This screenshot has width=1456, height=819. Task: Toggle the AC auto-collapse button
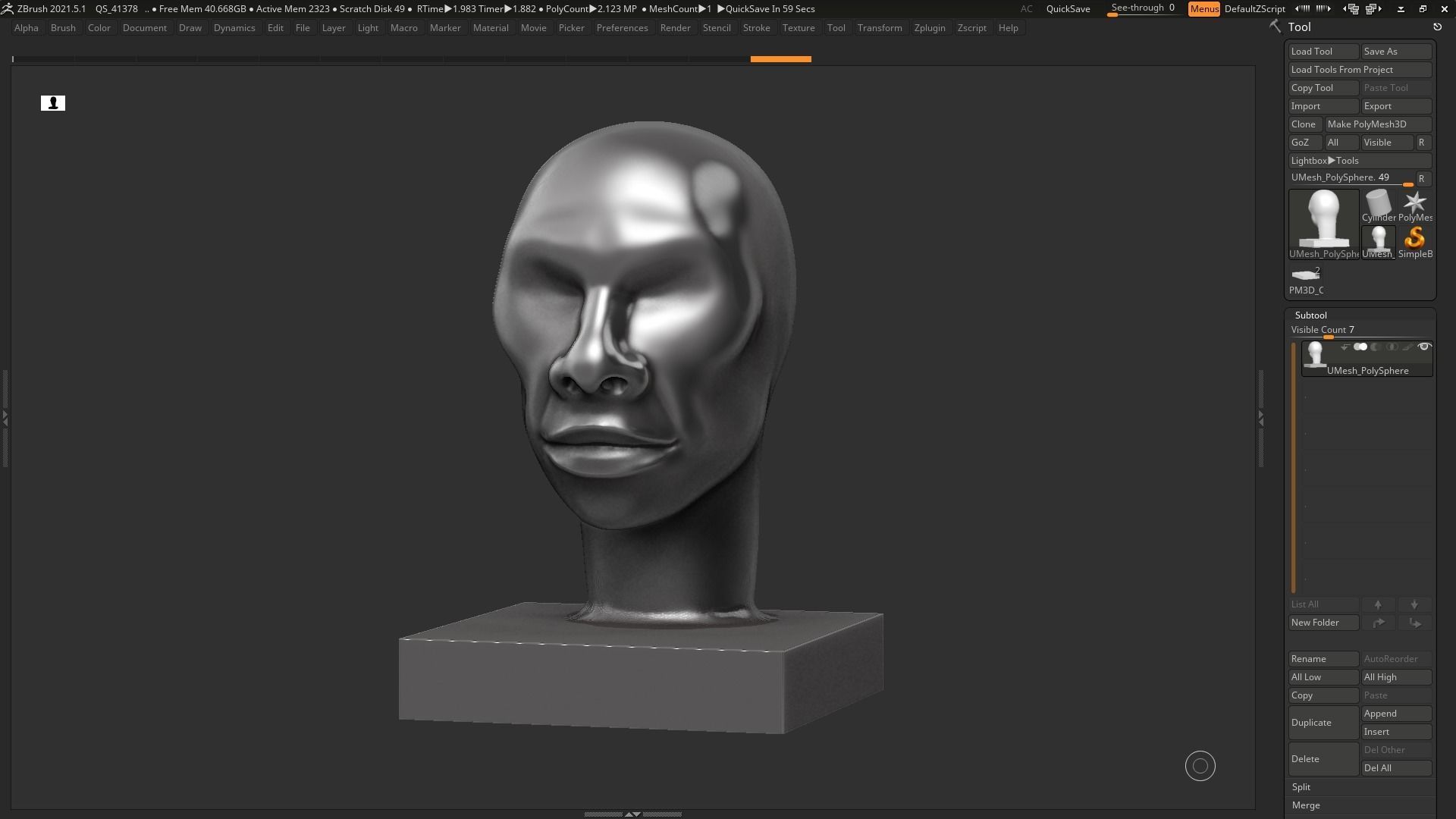(x=1026, y=9)
